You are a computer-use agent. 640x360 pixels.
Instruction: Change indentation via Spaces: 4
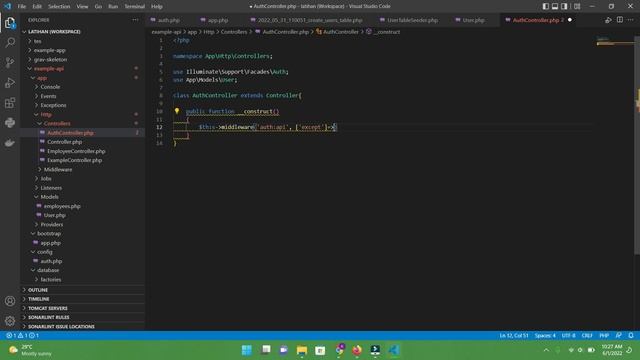click(545, 335)
